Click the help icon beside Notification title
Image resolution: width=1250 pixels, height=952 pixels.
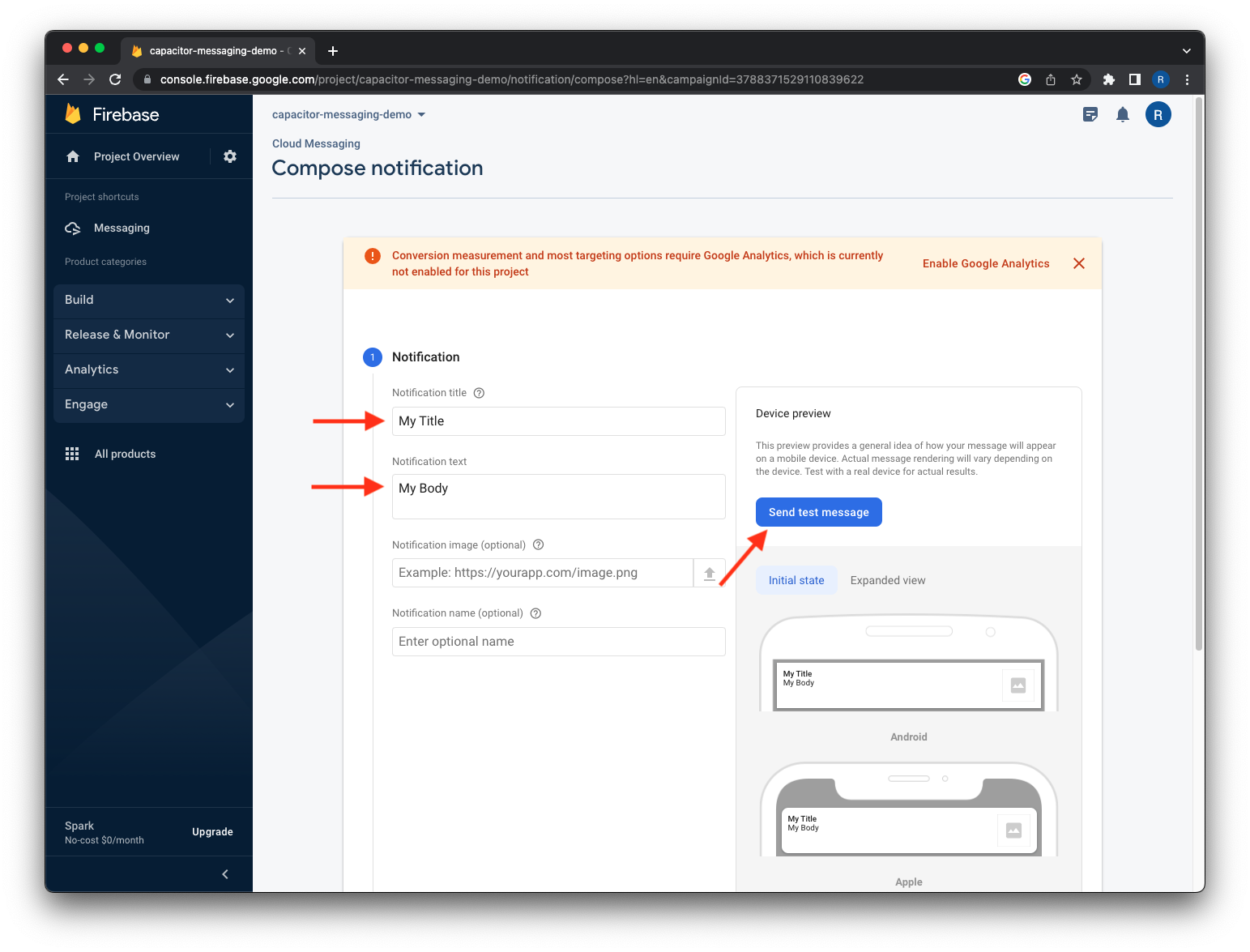479,392
